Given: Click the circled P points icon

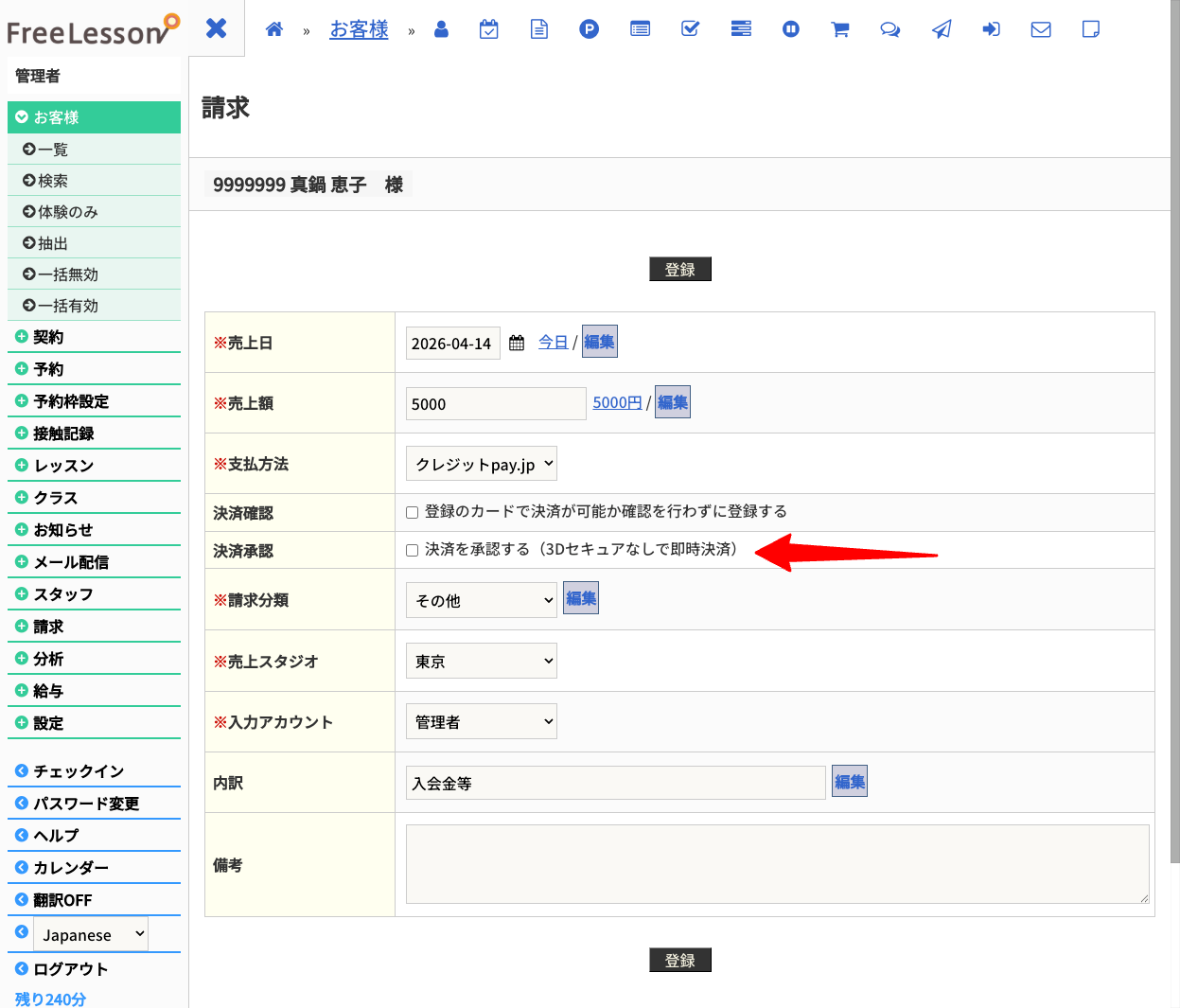Looking at the screenshot, I should point(589,29).
